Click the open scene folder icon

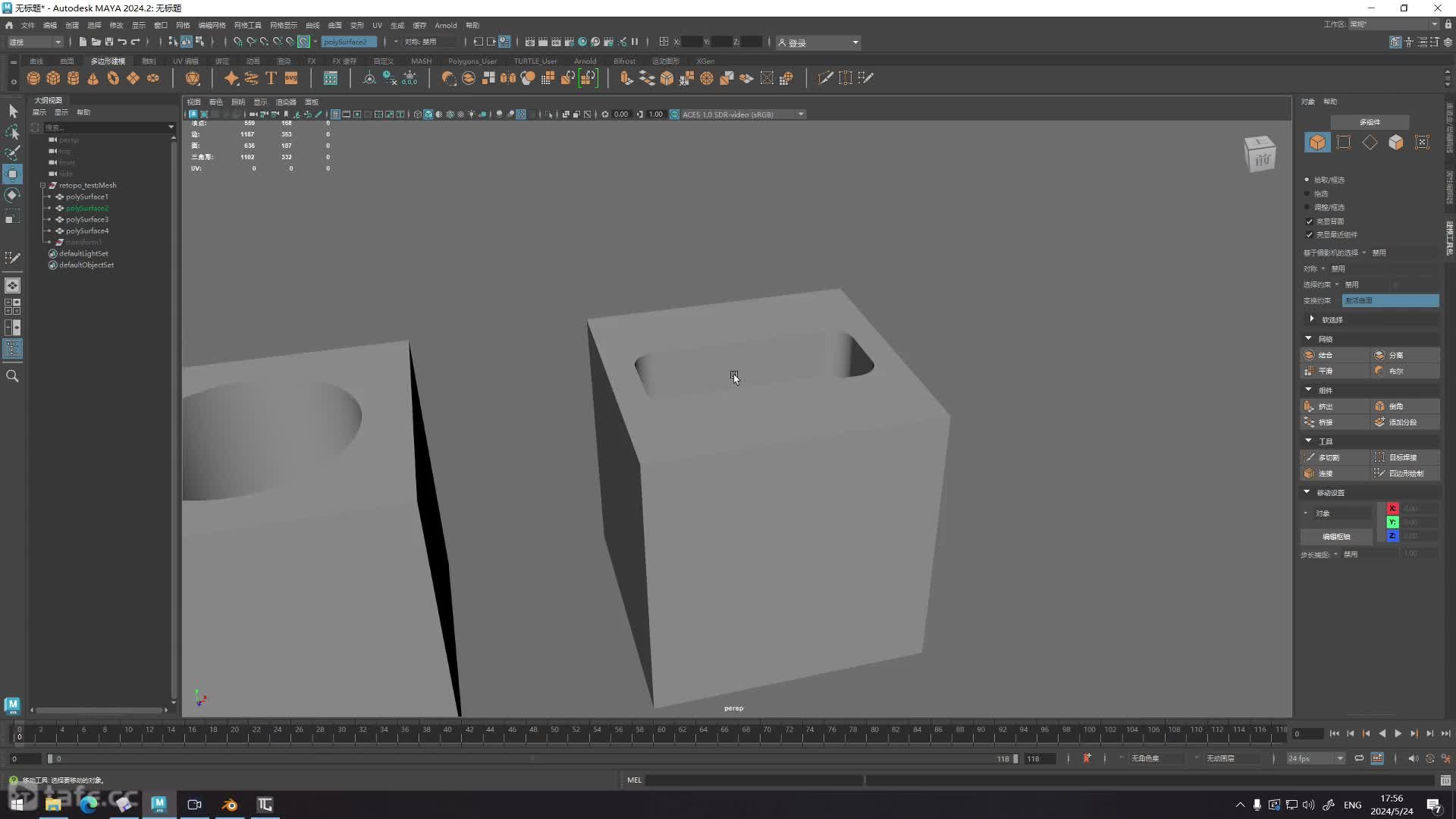coord(96,42)
